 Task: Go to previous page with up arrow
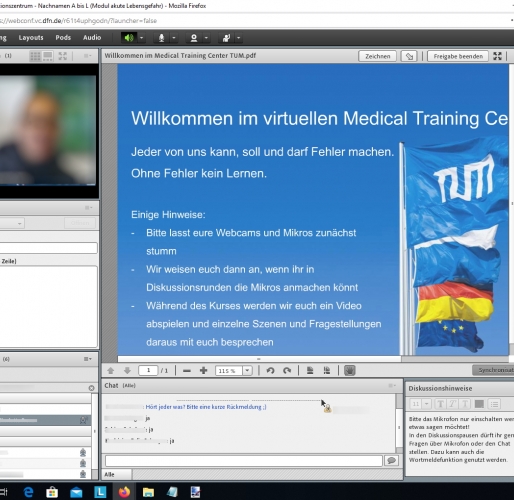click(111, 370)
